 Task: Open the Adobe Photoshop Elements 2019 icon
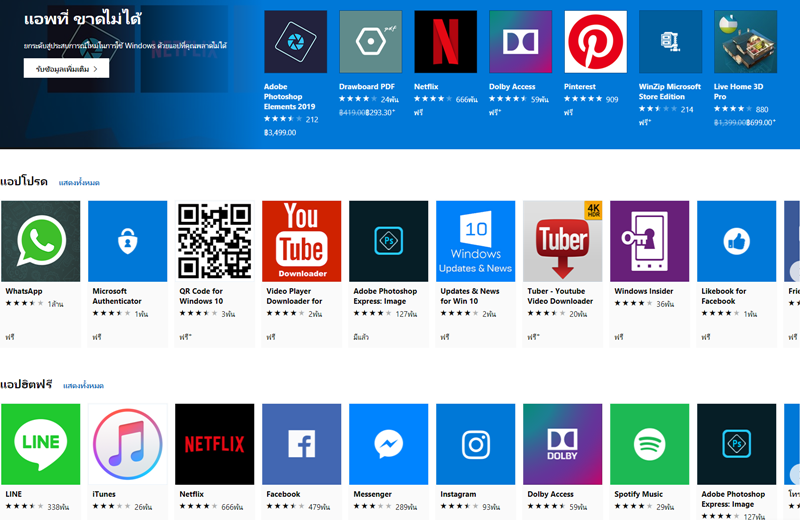click(x=295, y=42)
